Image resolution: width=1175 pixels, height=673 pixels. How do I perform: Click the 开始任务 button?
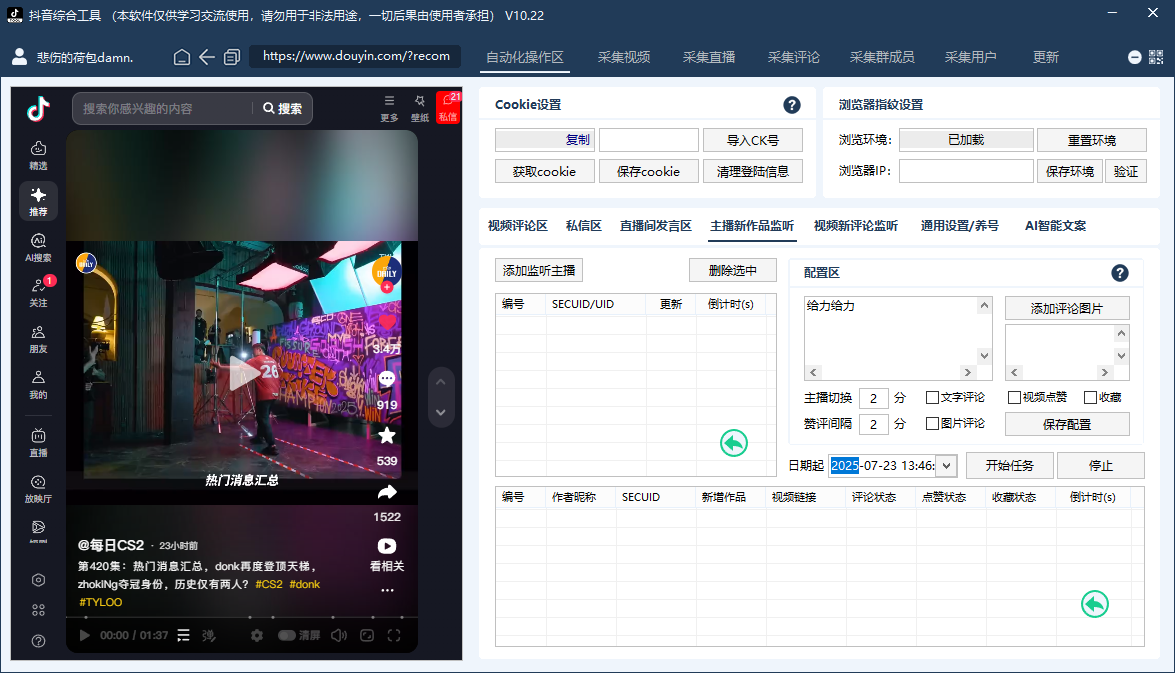click(1011, 465)
